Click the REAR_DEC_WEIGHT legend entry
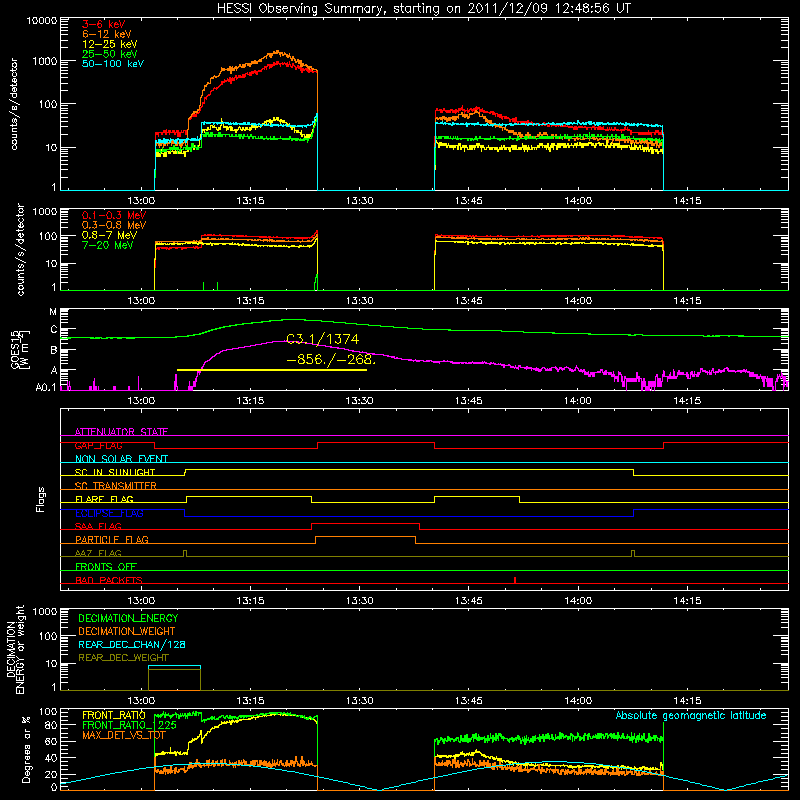 point(123,658)
